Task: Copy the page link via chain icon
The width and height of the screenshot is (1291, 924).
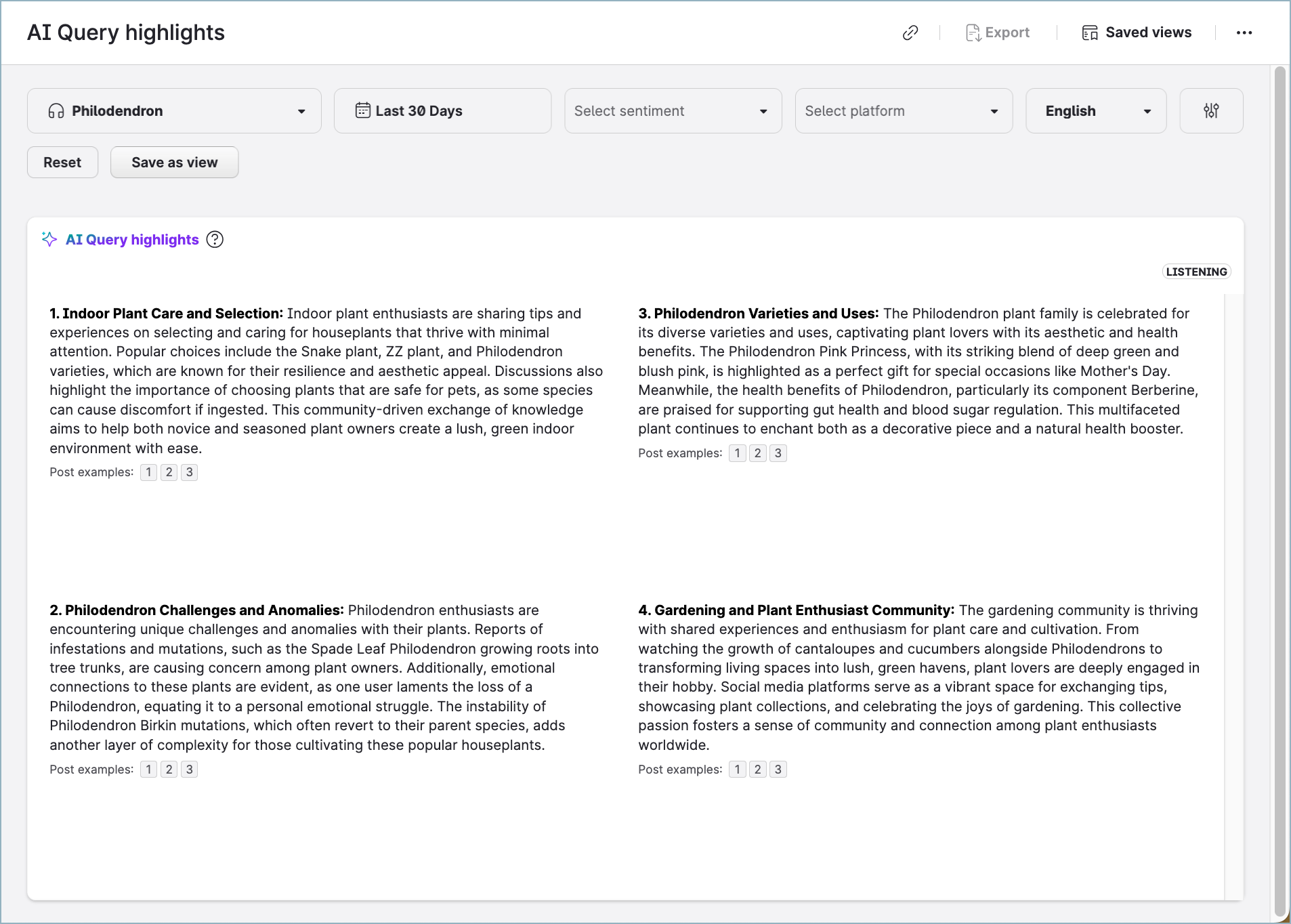Action: 910,33
